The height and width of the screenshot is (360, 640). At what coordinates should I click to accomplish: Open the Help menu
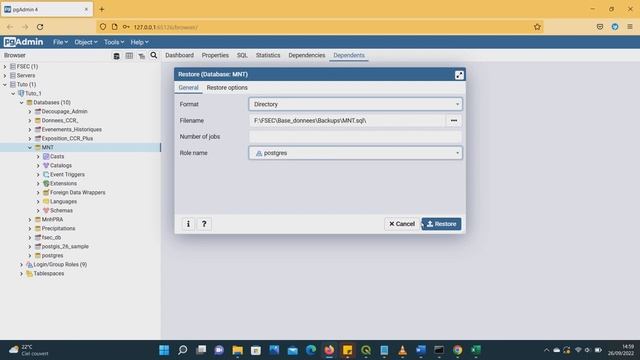(x=140, y=42)
